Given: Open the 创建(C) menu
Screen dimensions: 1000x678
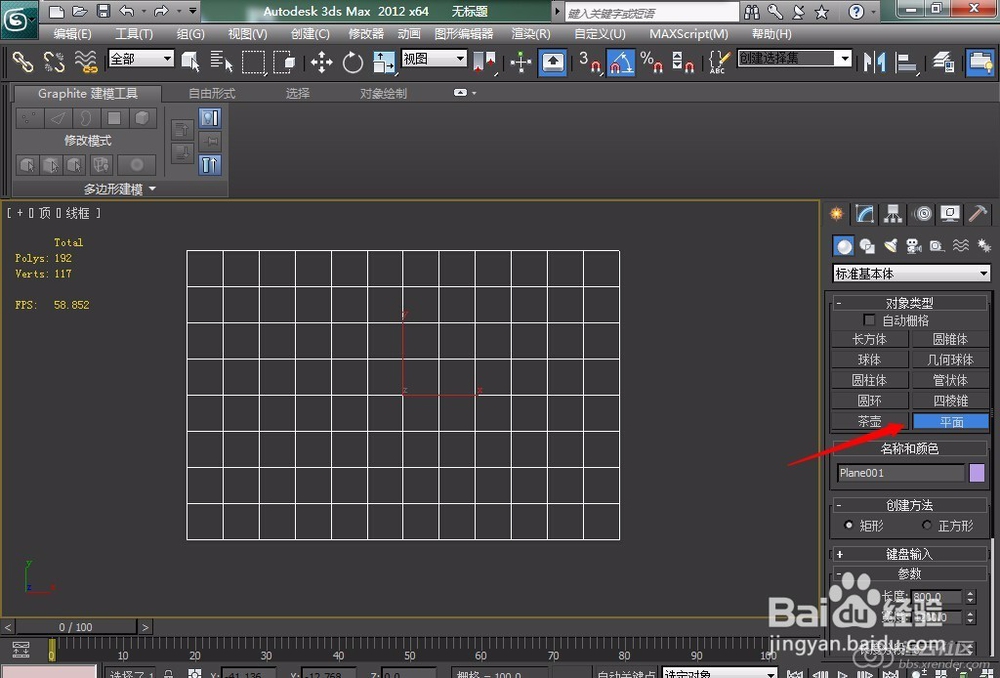Looking at the screenshot, I should tap(310, 34).
